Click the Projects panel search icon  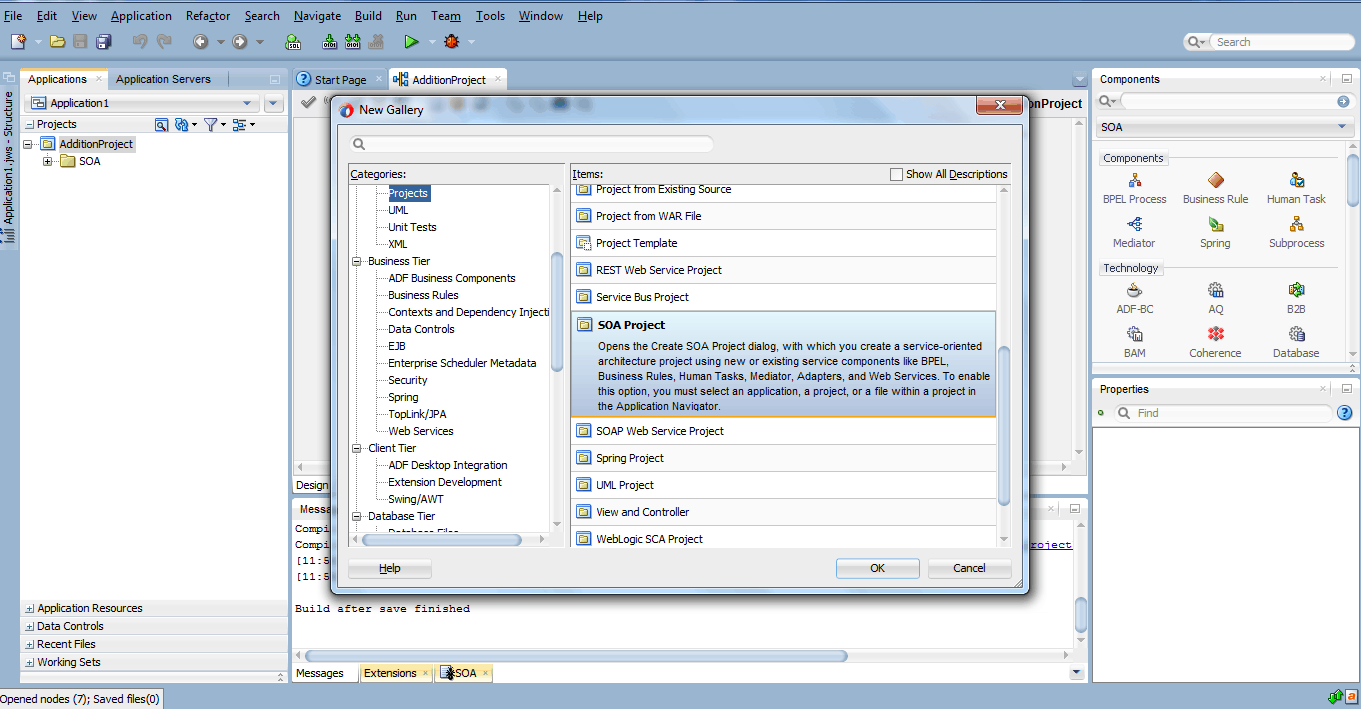tap(161, 124)
